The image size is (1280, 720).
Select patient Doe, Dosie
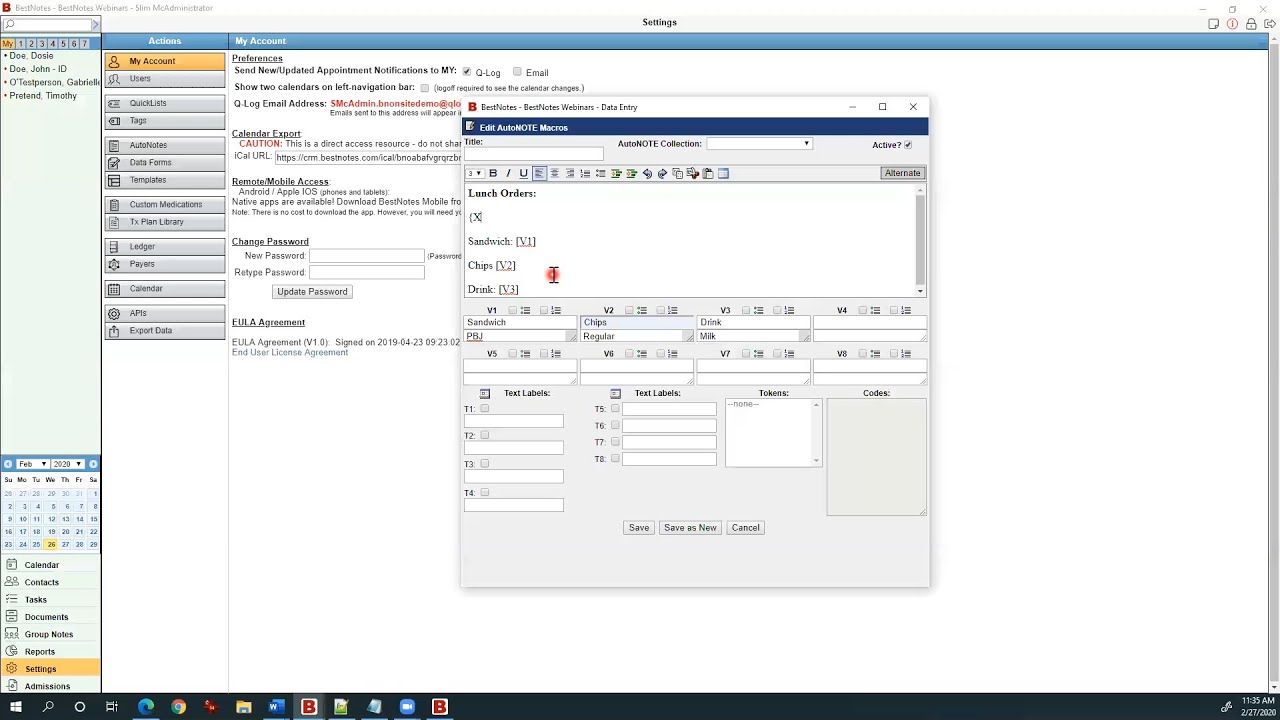31,56
